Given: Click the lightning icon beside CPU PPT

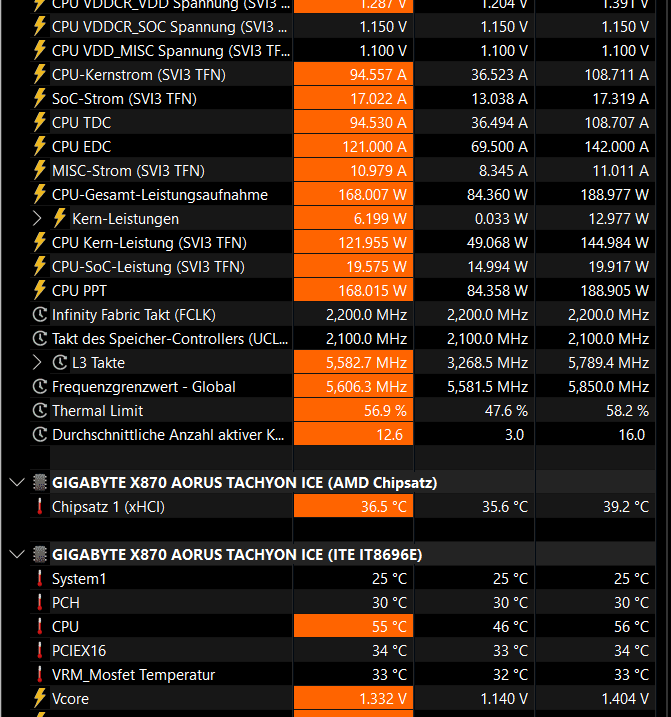Looking at the screenshot, I should tap(40, 290).
